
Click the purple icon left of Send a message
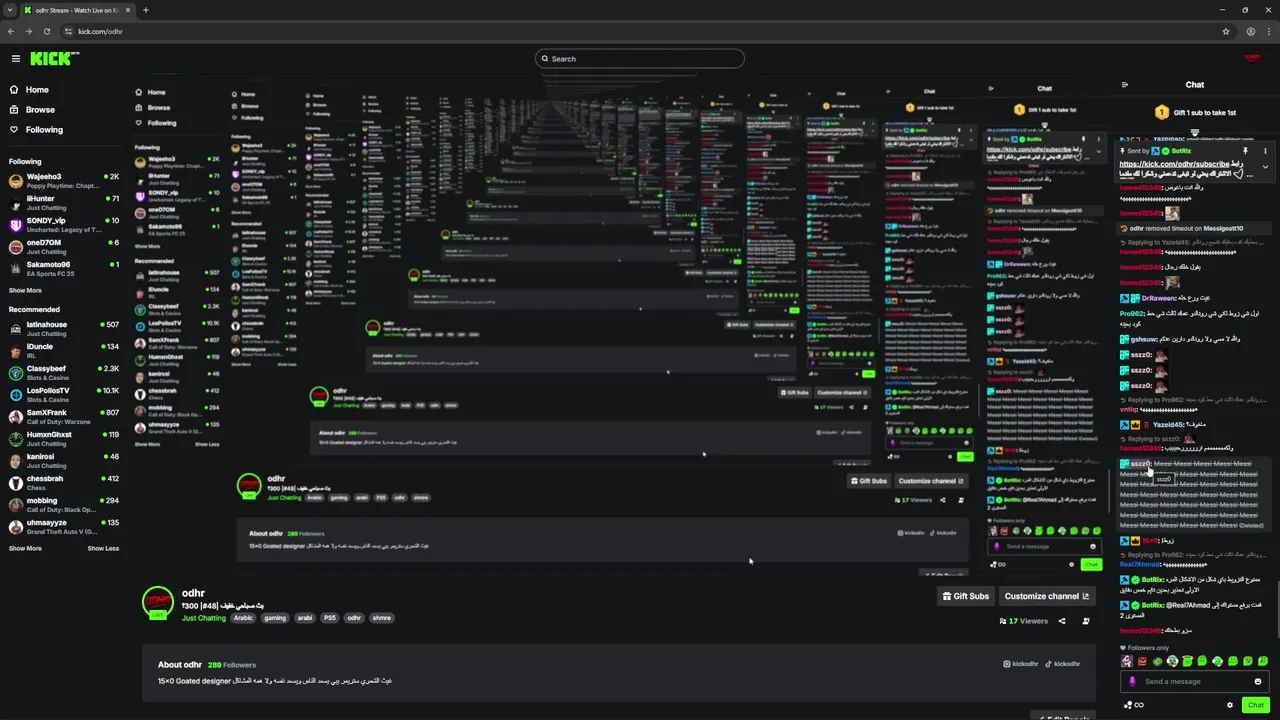[x=1132, y=681]
